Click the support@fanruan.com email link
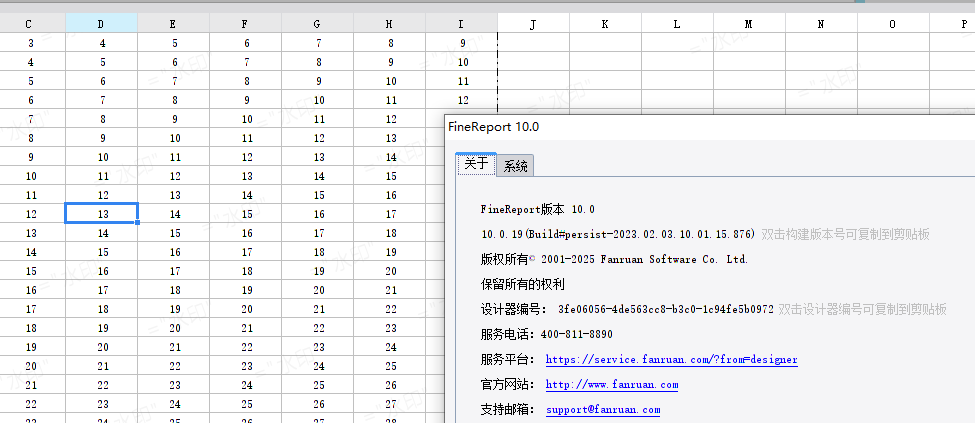Viewport: 975px width, 423px height. (x=603, y=410)
